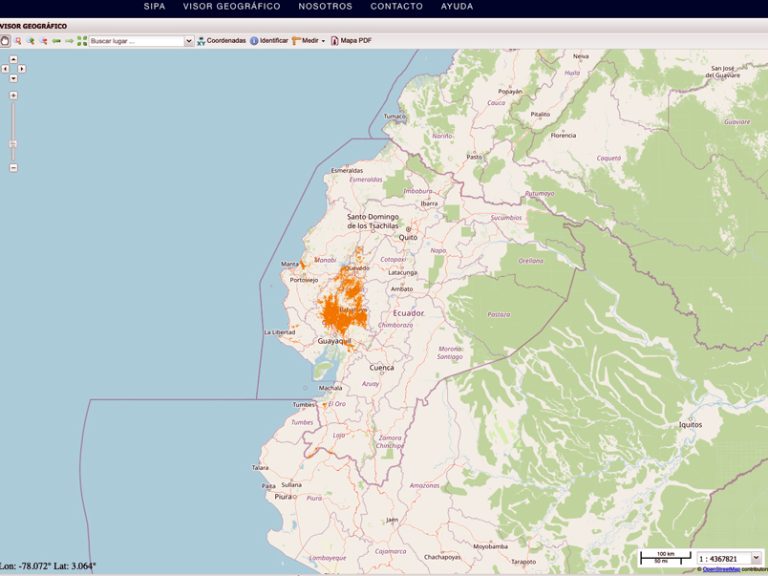Click the Manta label on map
Viewport: 768px width, 576px height.
[x=289, y=264]
